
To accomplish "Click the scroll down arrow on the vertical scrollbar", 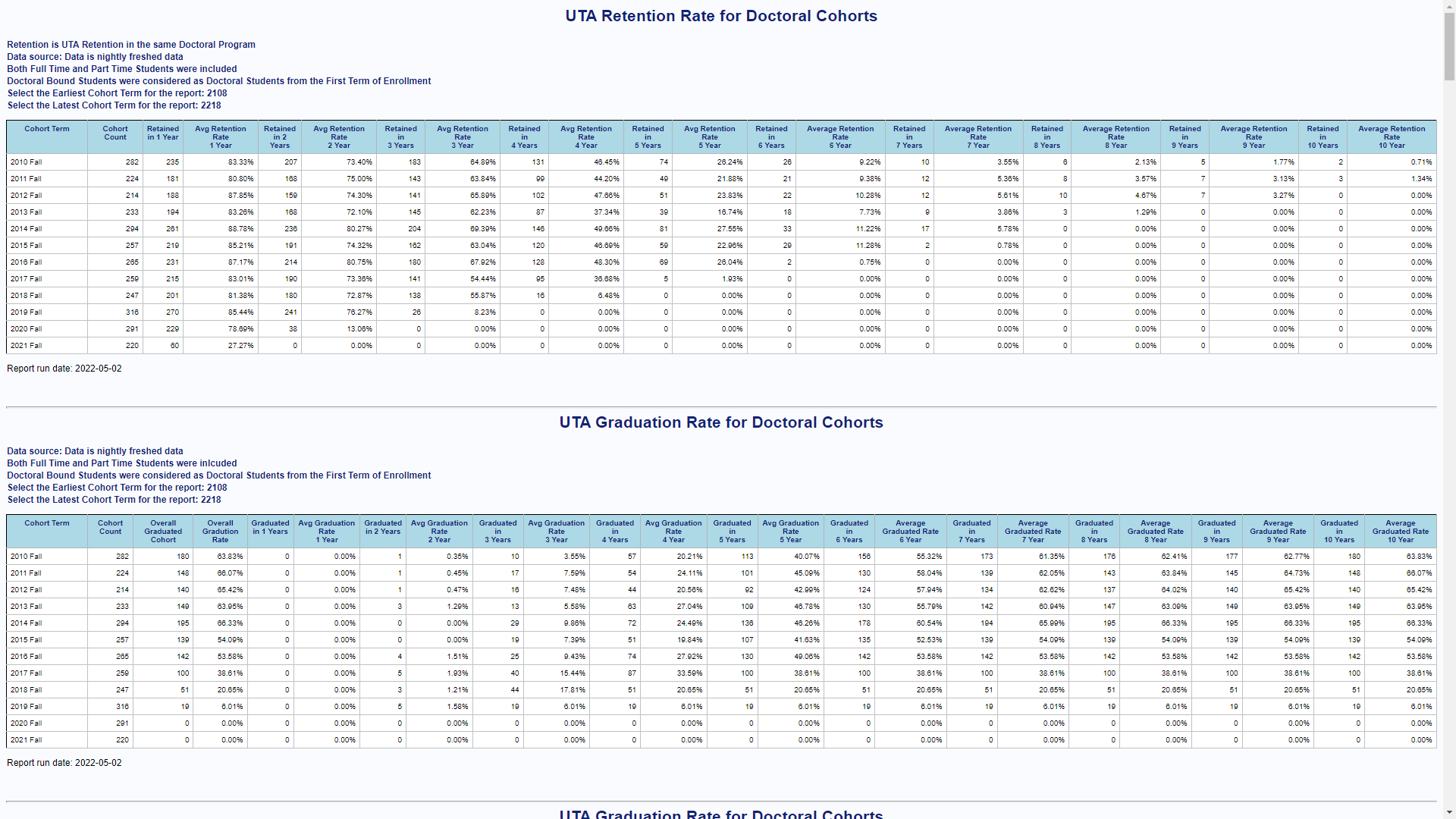I will pos(1449,812).
